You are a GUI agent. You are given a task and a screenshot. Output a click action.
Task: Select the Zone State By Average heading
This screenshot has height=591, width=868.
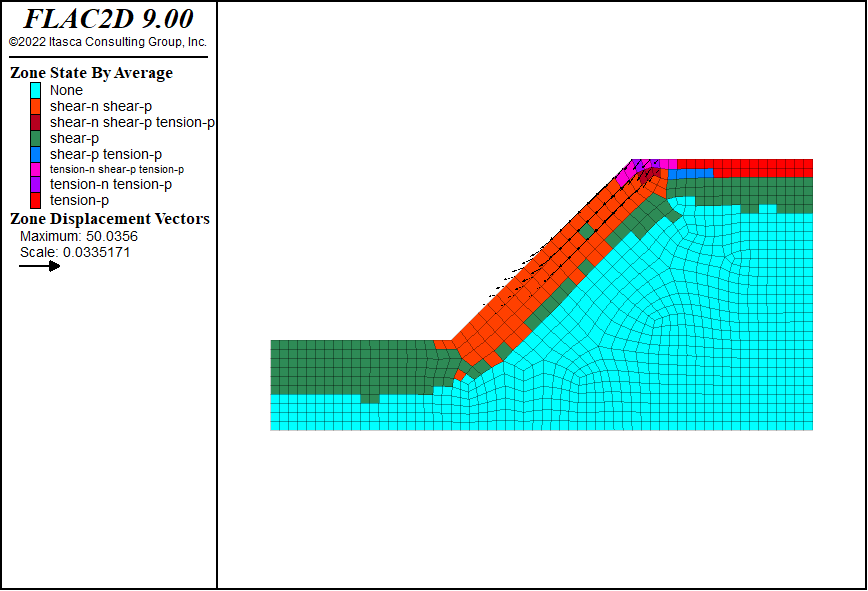click(91, 73)
